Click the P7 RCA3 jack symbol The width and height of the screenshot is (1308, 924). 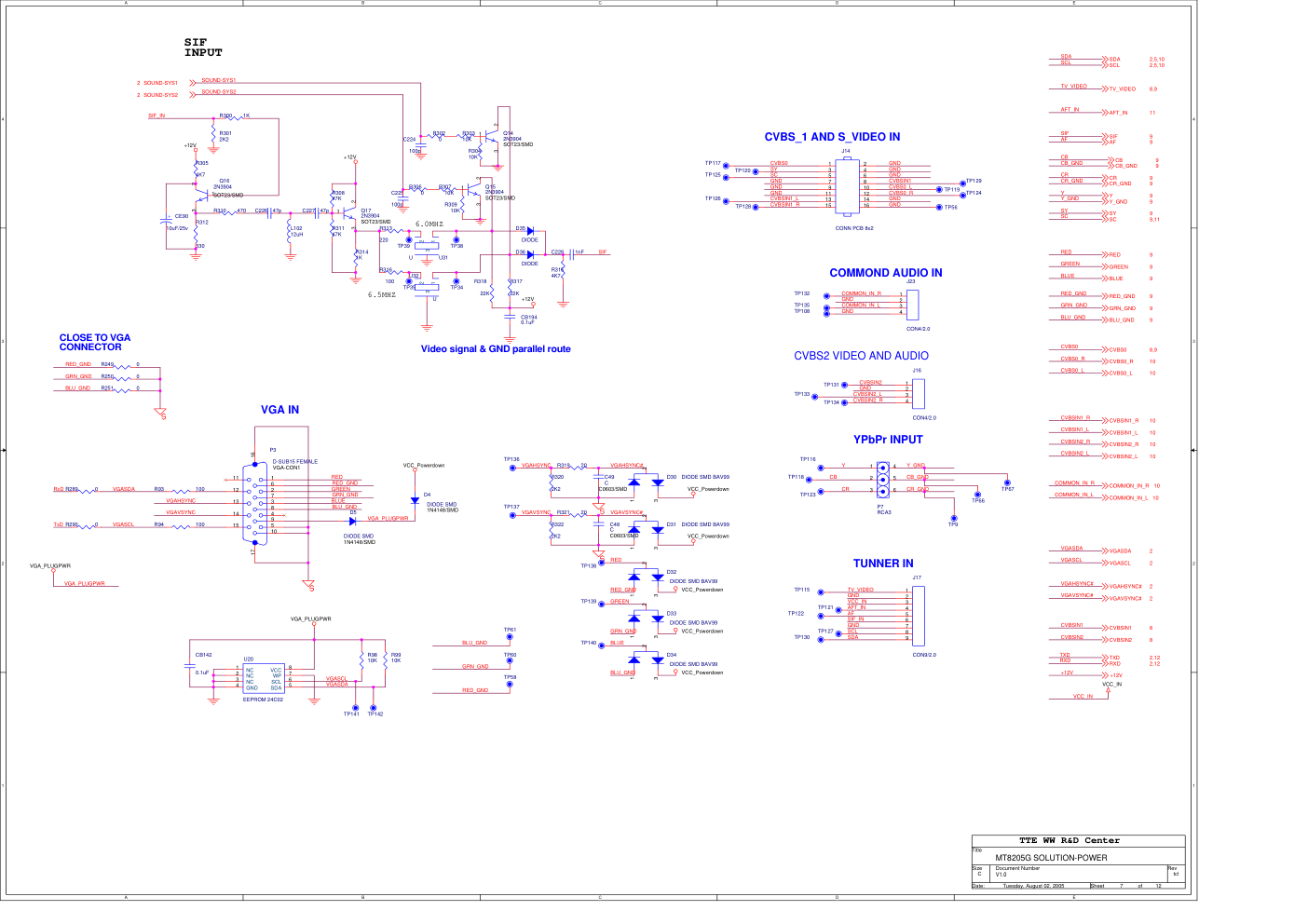point(881,478)
